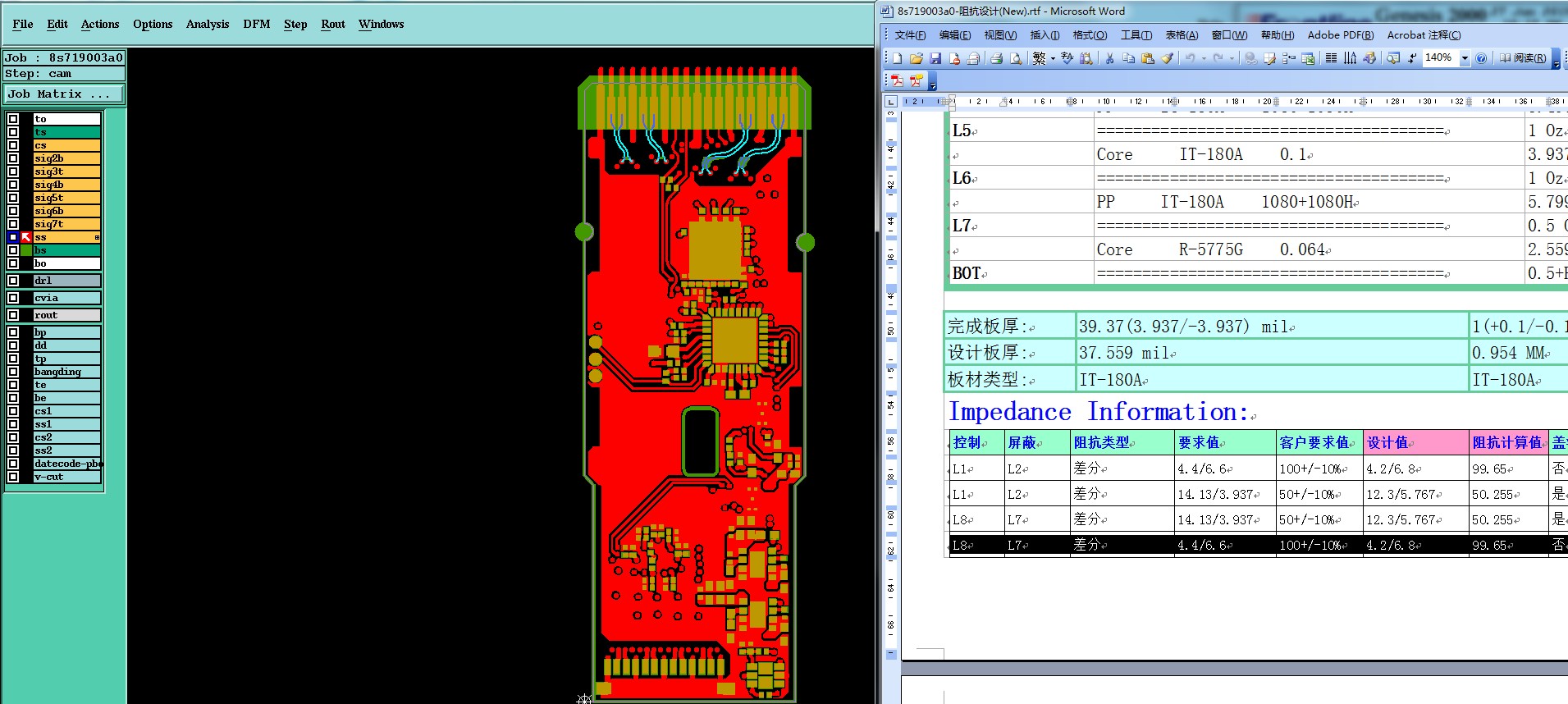Cut selection using the scissors icon

pyautogui.click(x=1109, y=58)
